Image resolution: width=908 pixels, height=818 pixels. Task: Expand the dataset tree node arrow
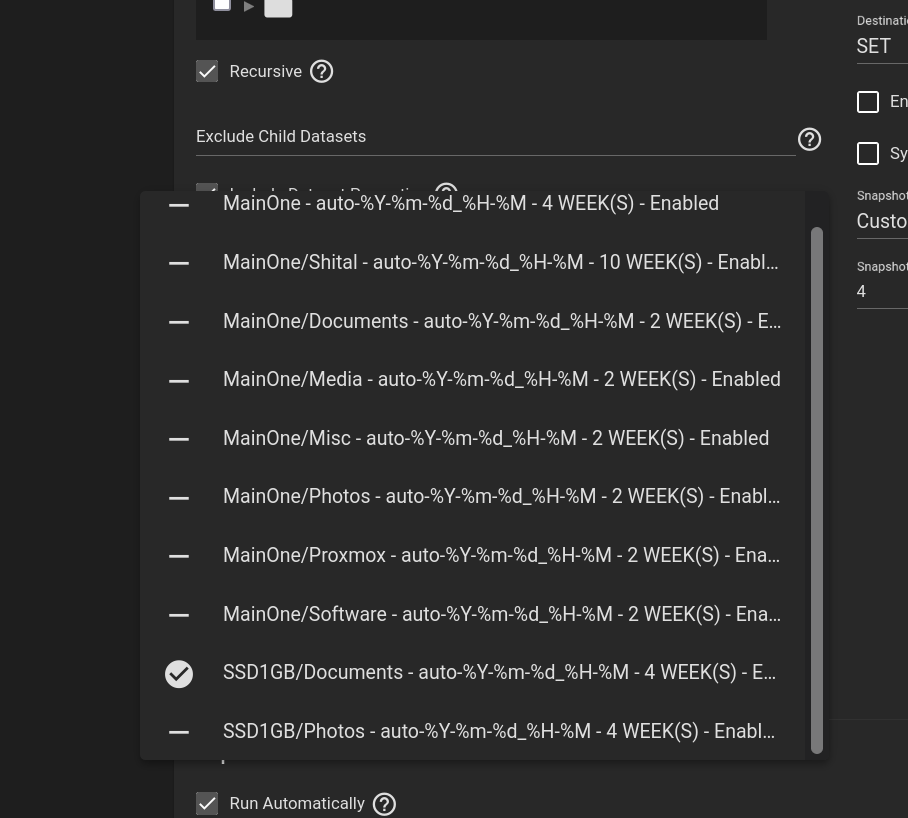249,7
